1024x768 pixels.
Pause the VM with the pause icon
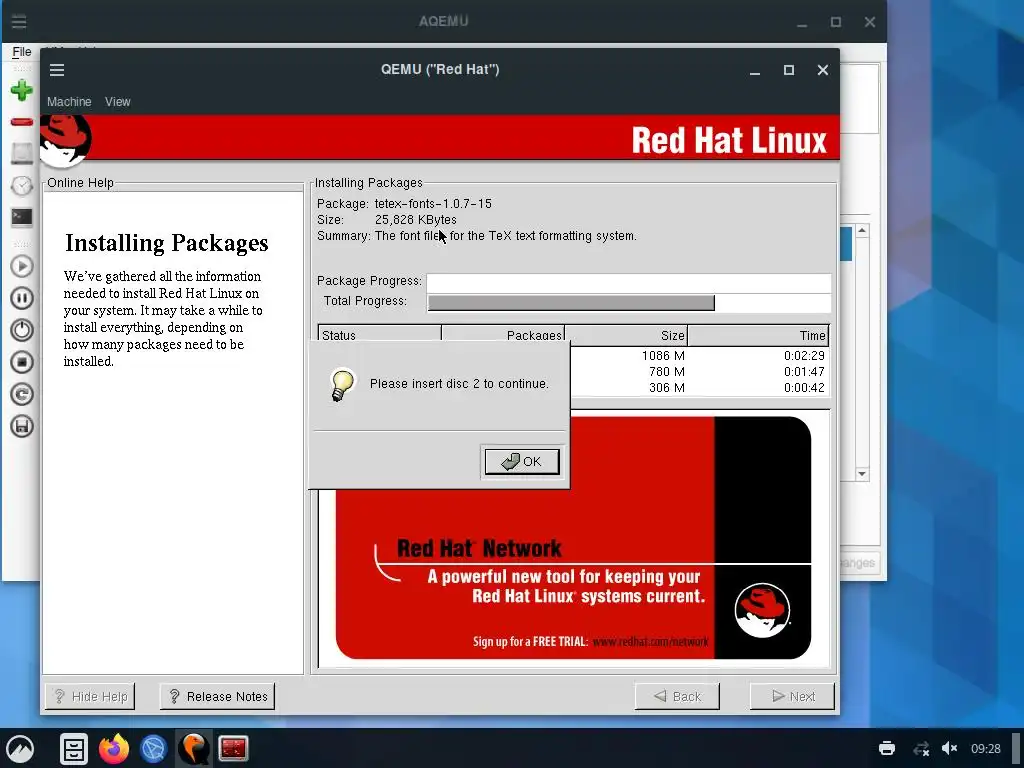click(x=22, y=298)
